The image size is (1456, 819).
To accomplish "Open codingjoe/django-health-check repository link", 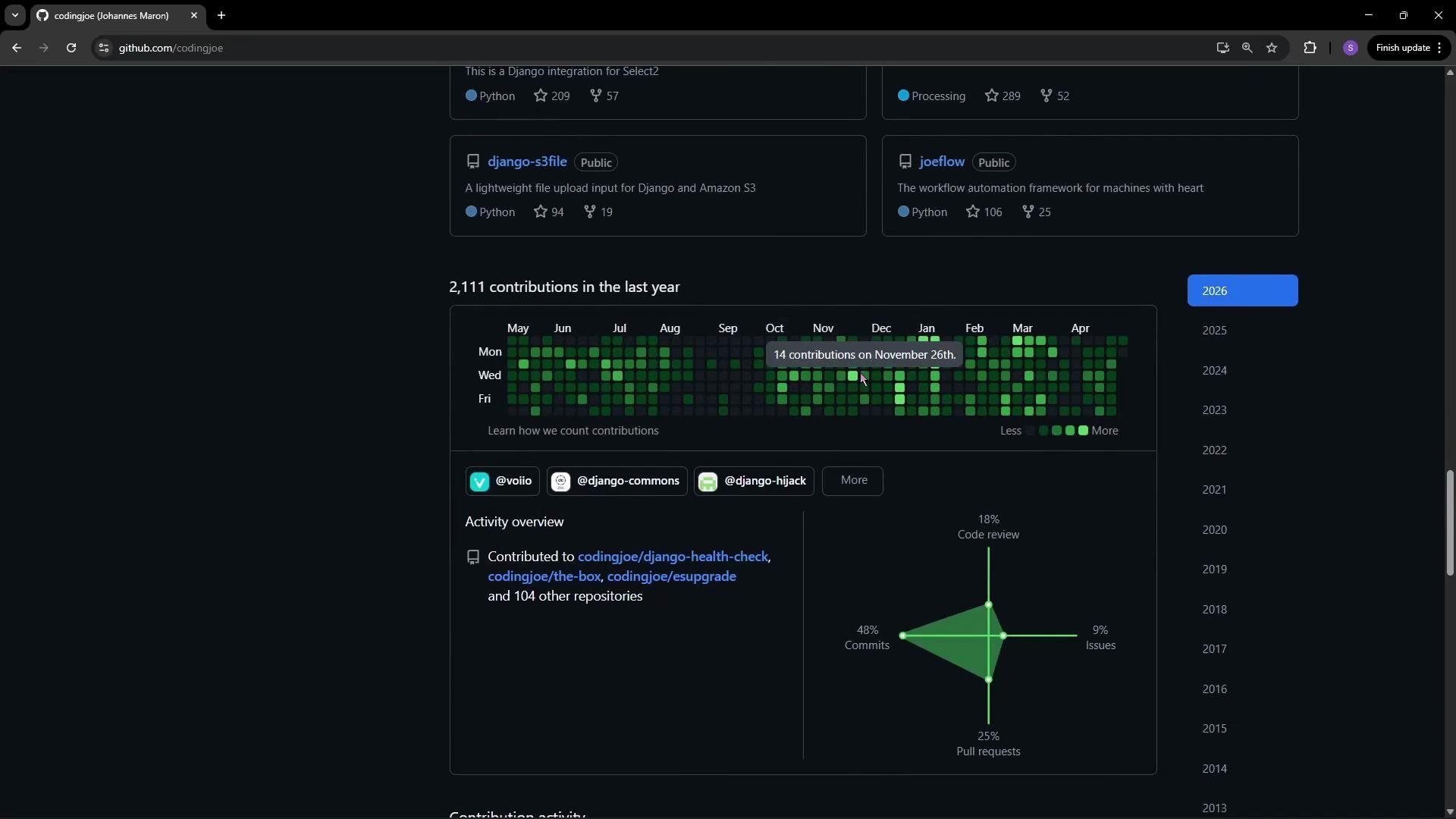I will coord(673,557).
